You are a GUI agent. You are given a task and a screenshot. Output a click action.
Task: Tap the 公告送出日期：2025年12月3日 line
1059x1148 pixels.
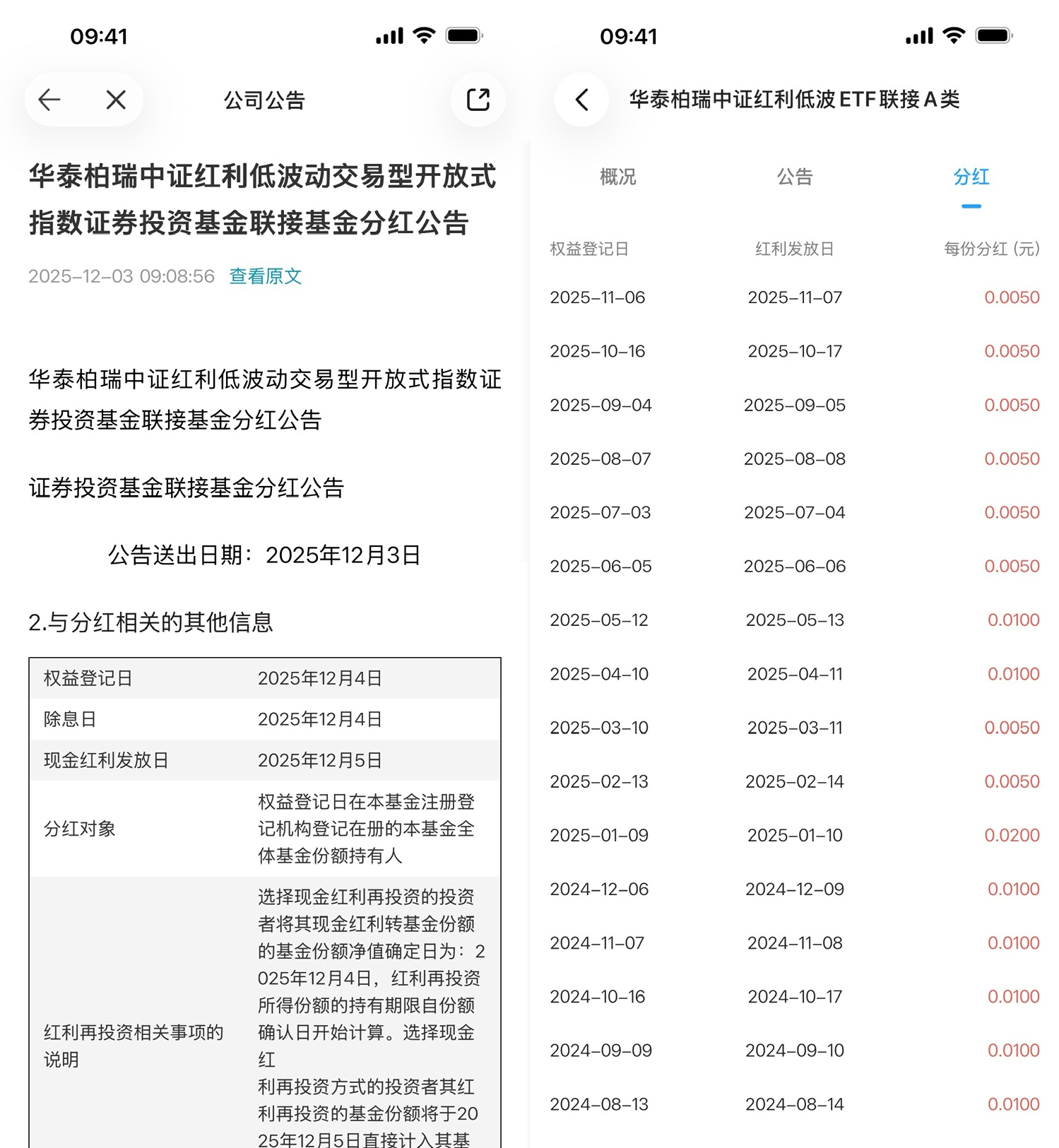(264, 555)
